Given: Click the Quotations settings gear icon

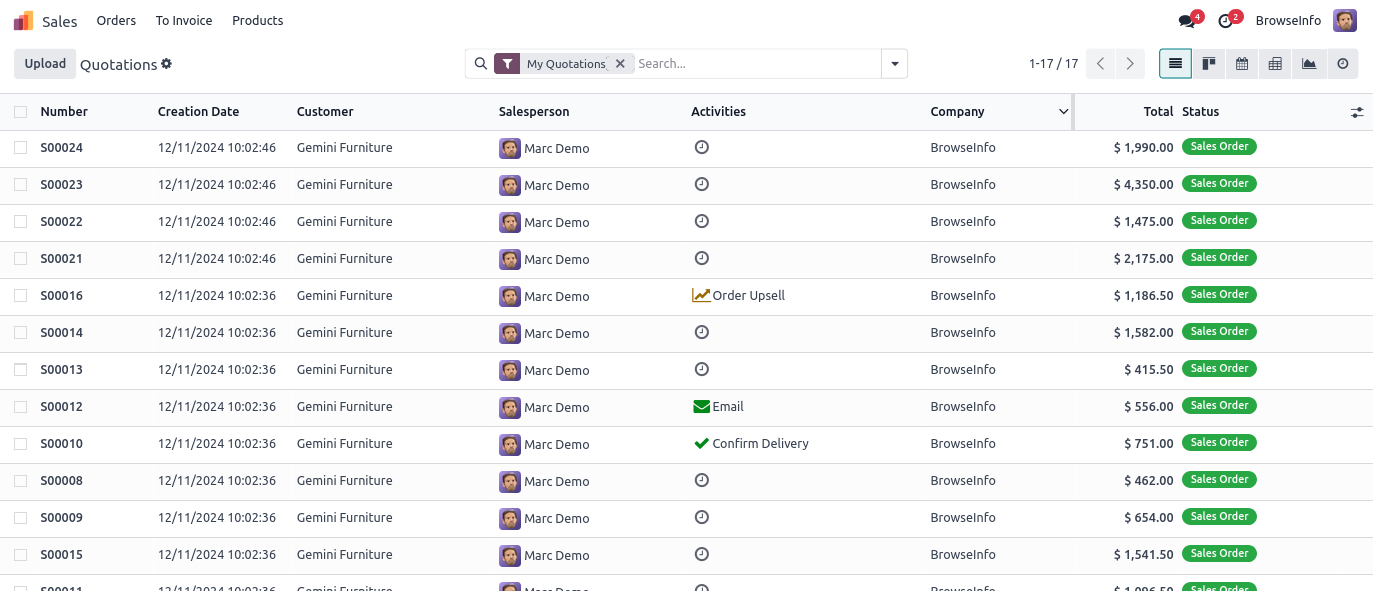Looking at the screenshot, I should coord(167,64).
